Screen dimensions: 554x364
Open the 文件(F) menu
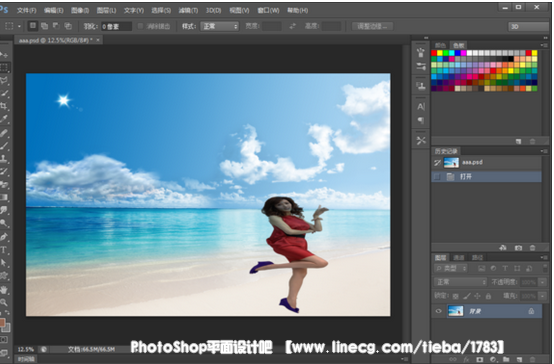pyautogui.click(x=26, y=10)
